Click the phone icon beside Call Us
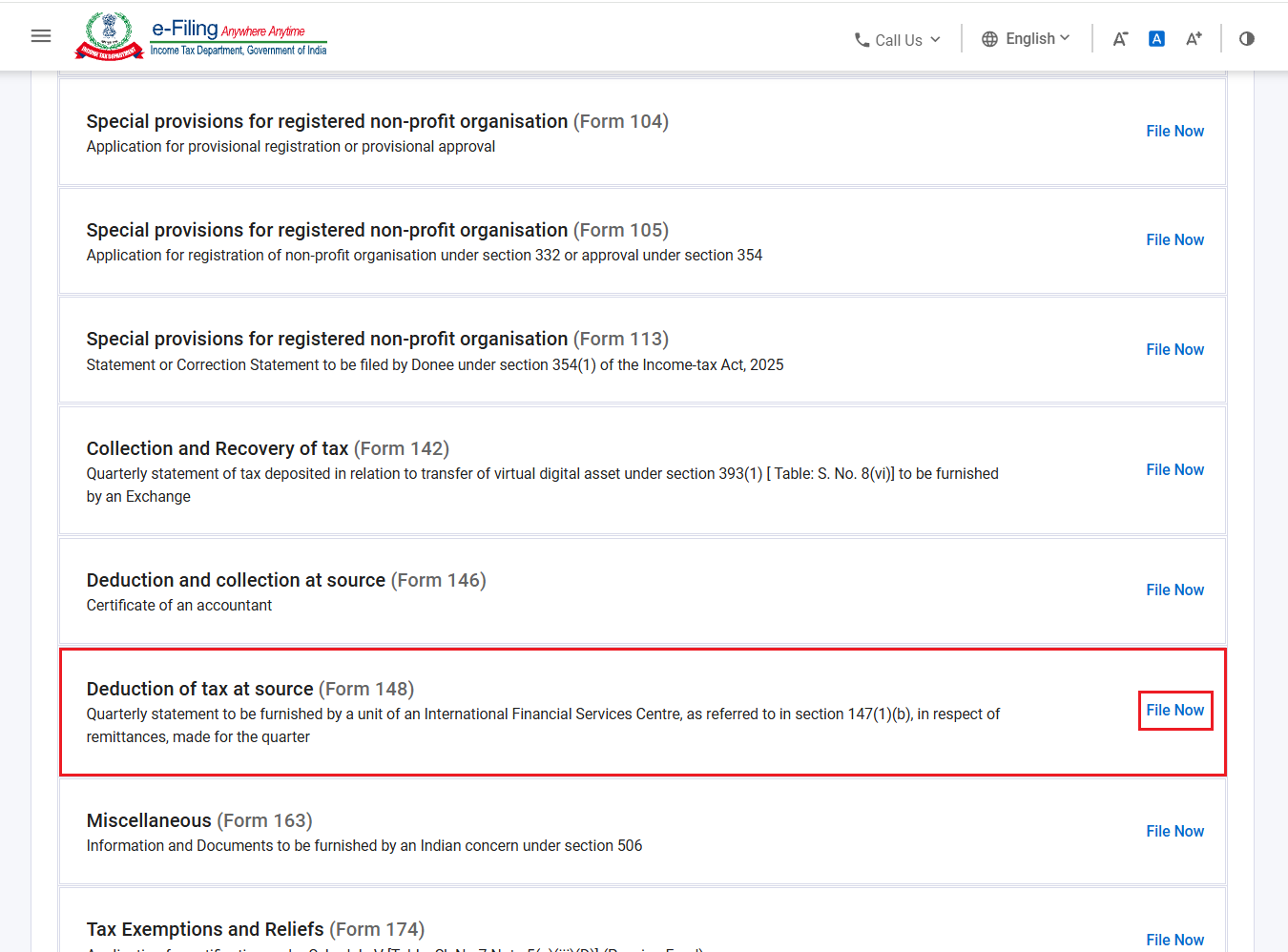The image size is (1288, 952). click(862, 40)
